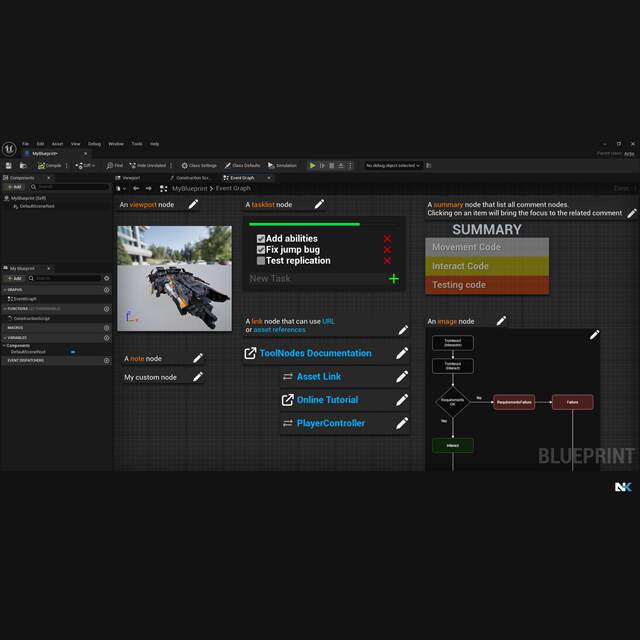Image resolution: width=640 pixels, height=640 pixels.
Task: Compile the blueprint
Action: [x=49, y=165]
